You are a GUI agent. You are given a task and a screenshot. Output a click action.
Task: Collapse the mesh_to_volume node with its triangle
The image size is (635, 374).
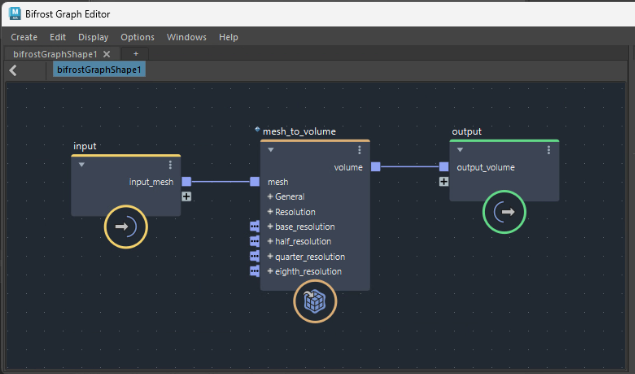pyautogui.click(x=271, y=150)
